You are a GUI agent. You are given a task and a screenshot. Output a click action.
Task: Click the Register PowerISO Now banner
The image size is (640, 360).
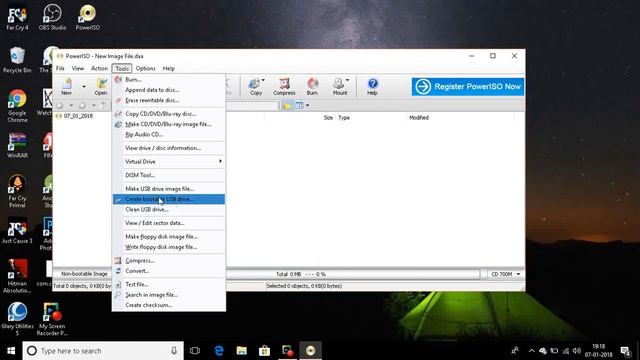pyautogui.click(x=468, y=87)
